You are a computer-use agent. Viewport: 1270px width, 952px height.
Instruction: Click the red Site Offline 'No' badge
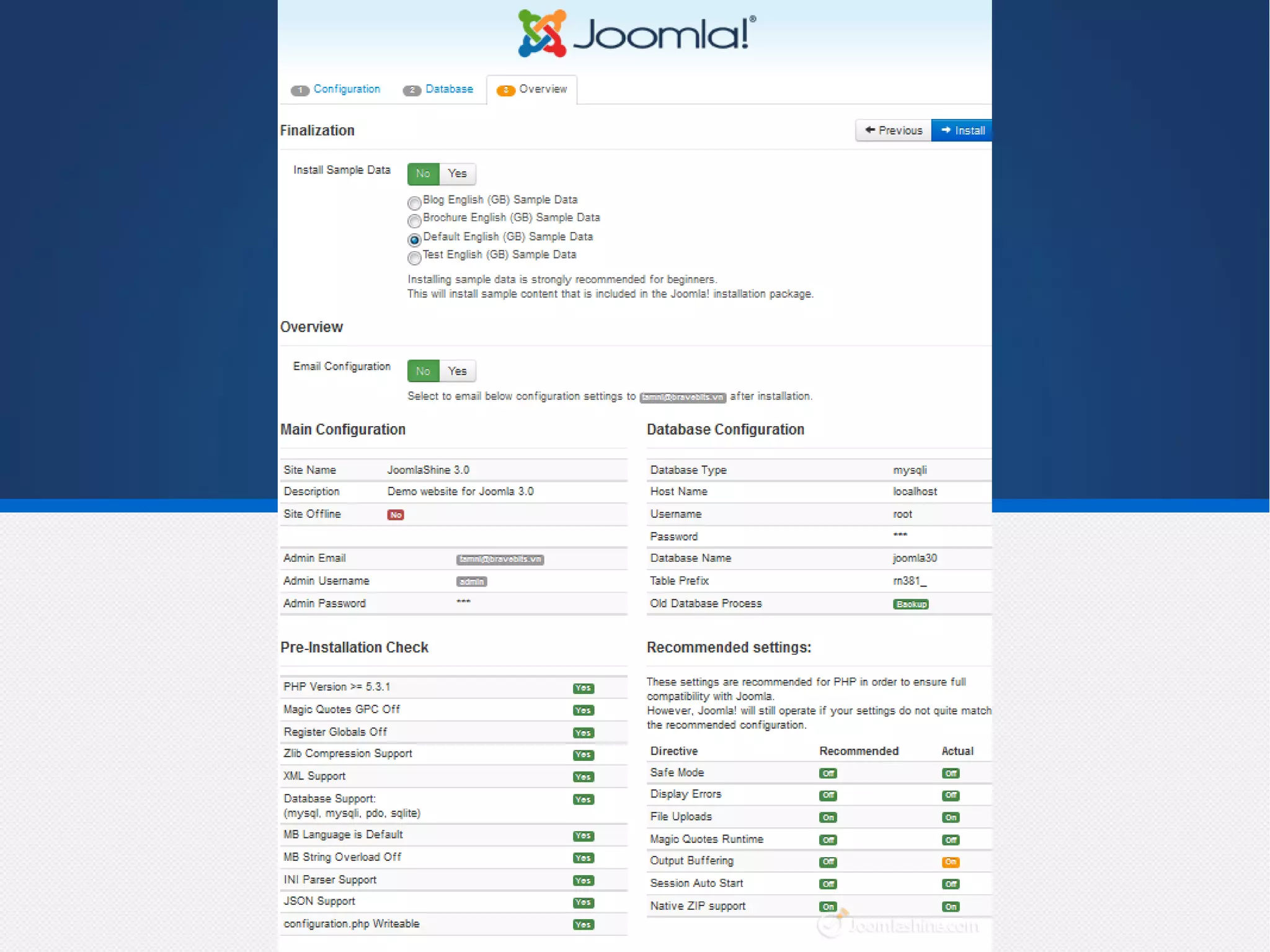pos(395,515)
